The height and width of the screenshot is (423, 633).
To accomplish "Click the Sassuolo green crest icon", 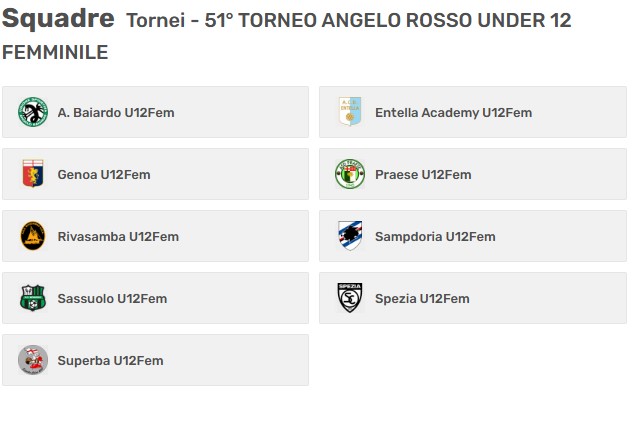I will coord(33,298).
